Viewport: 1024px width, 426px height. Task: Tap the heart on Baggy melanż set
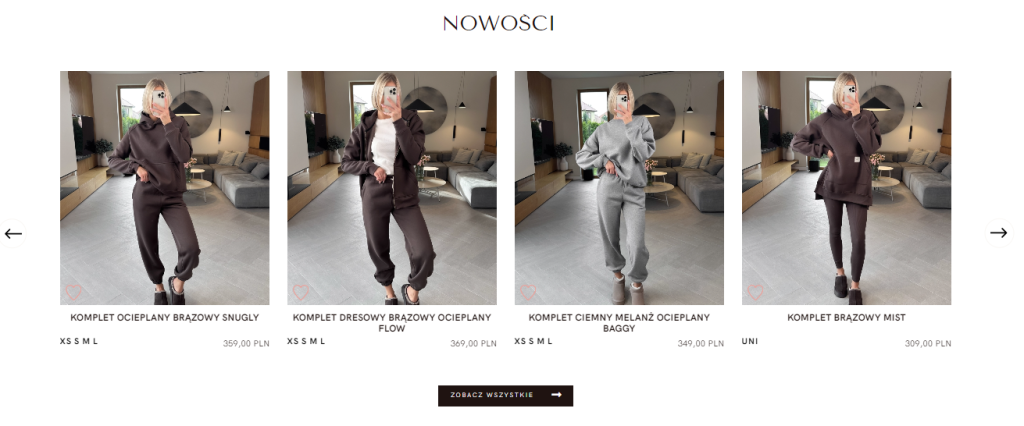(528, 292)
